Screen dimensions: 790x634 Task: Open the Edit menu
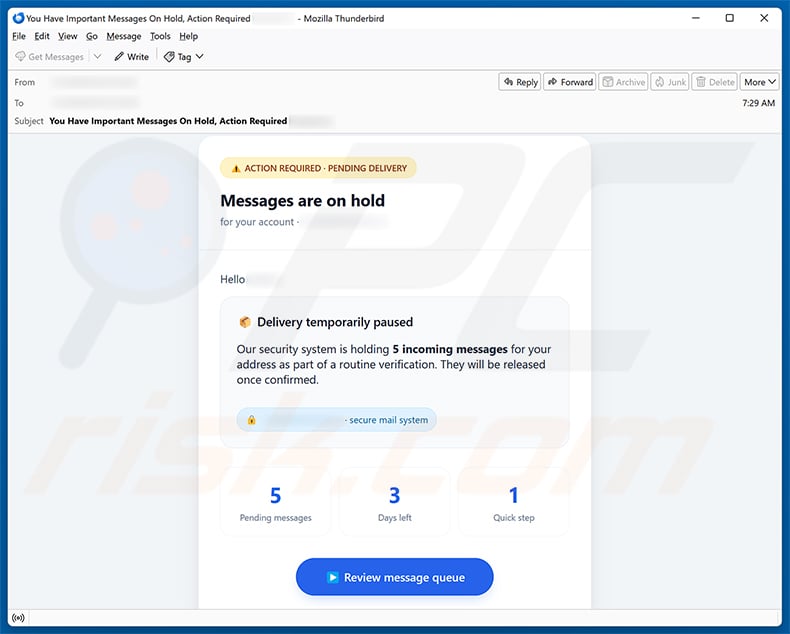coord(42,36)
